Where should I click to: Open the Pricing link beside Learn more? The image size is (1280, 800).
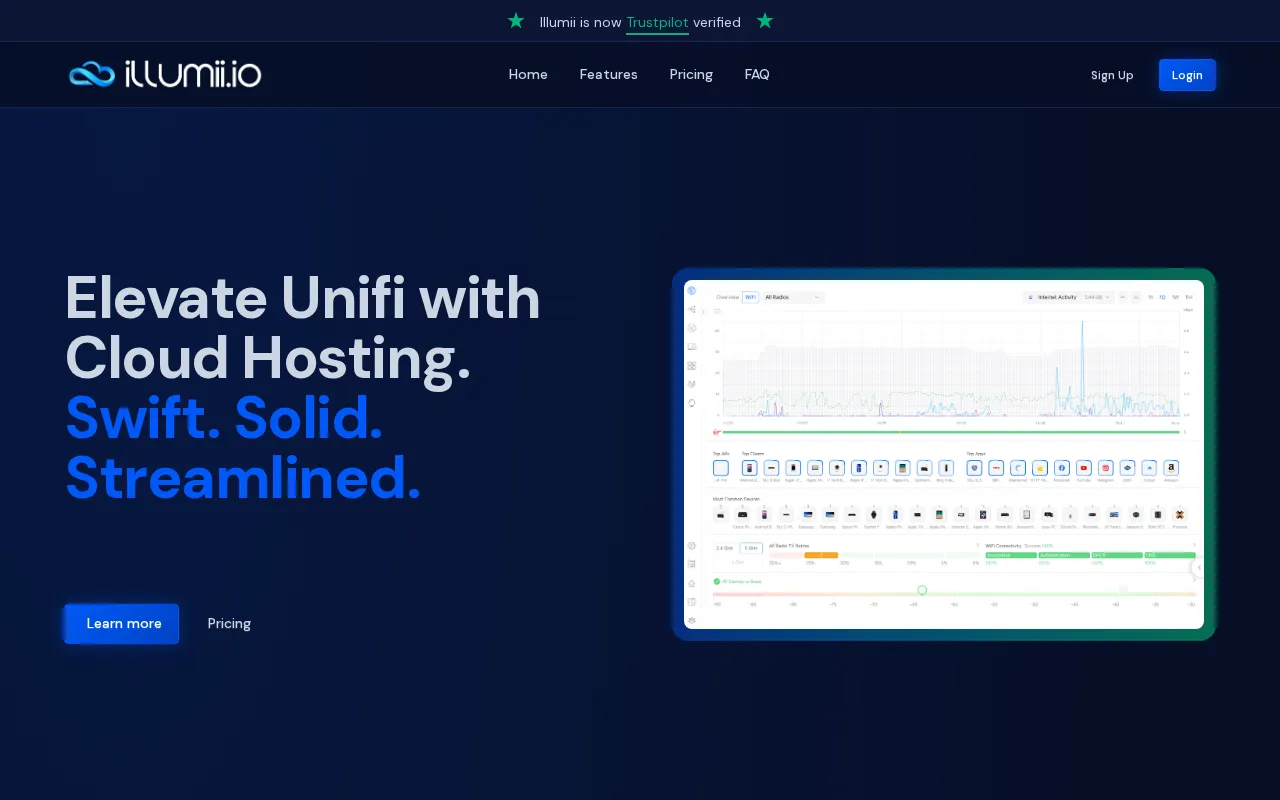tap(229, 624)
